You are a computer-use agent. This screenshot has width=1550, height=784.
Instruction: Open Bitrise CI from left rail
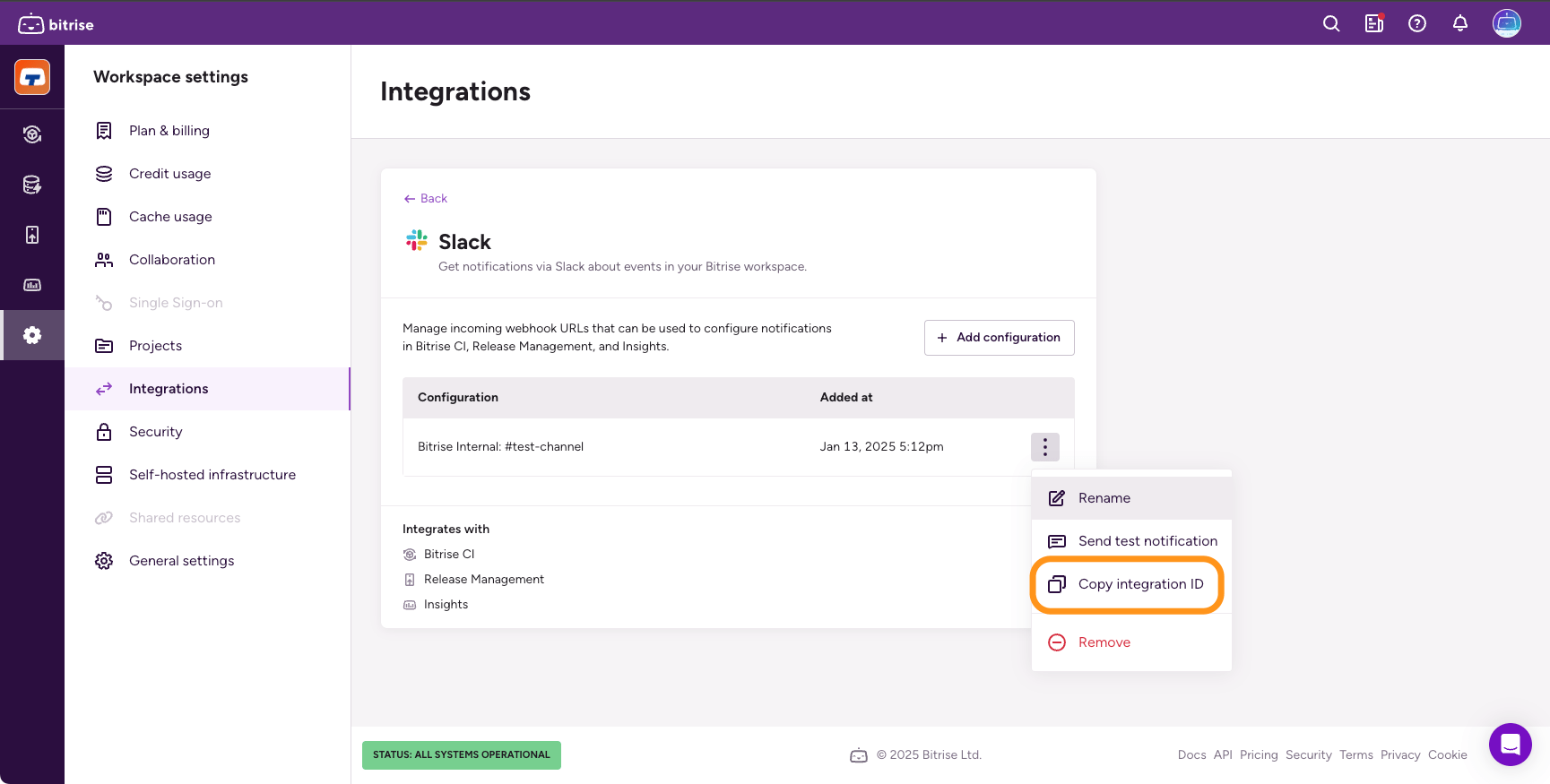click(x=32, y=134)
